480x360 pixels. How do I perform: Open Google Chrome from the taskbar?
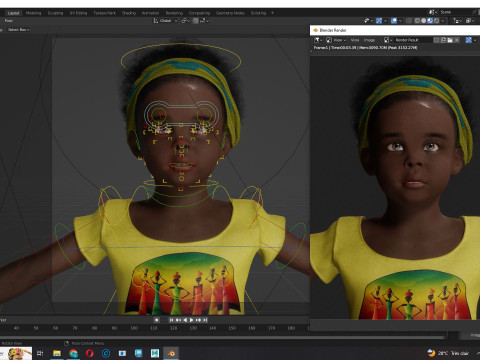[73, 353]
